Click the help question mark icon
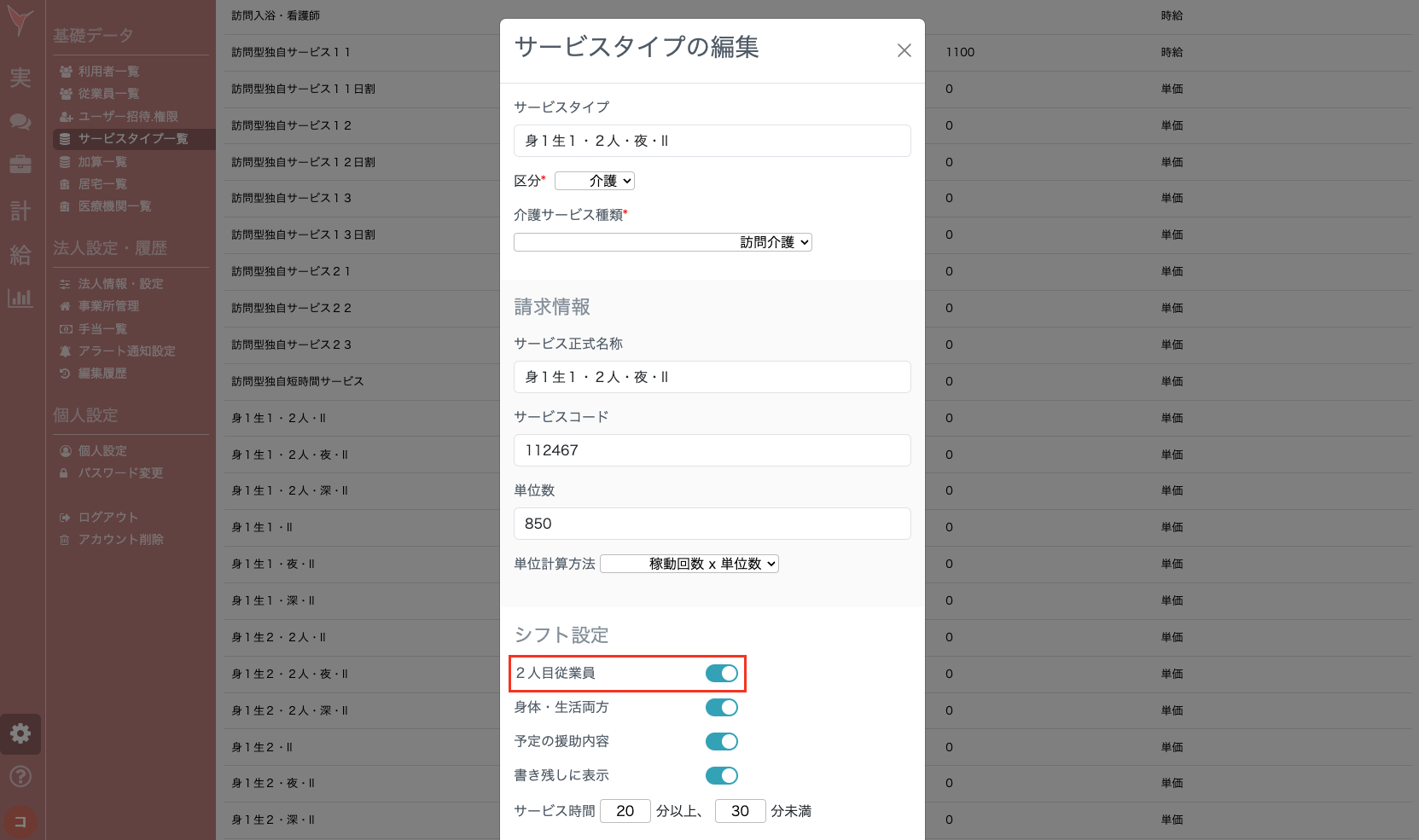This screenshot has height=840, width=1419. coord(20,776)
